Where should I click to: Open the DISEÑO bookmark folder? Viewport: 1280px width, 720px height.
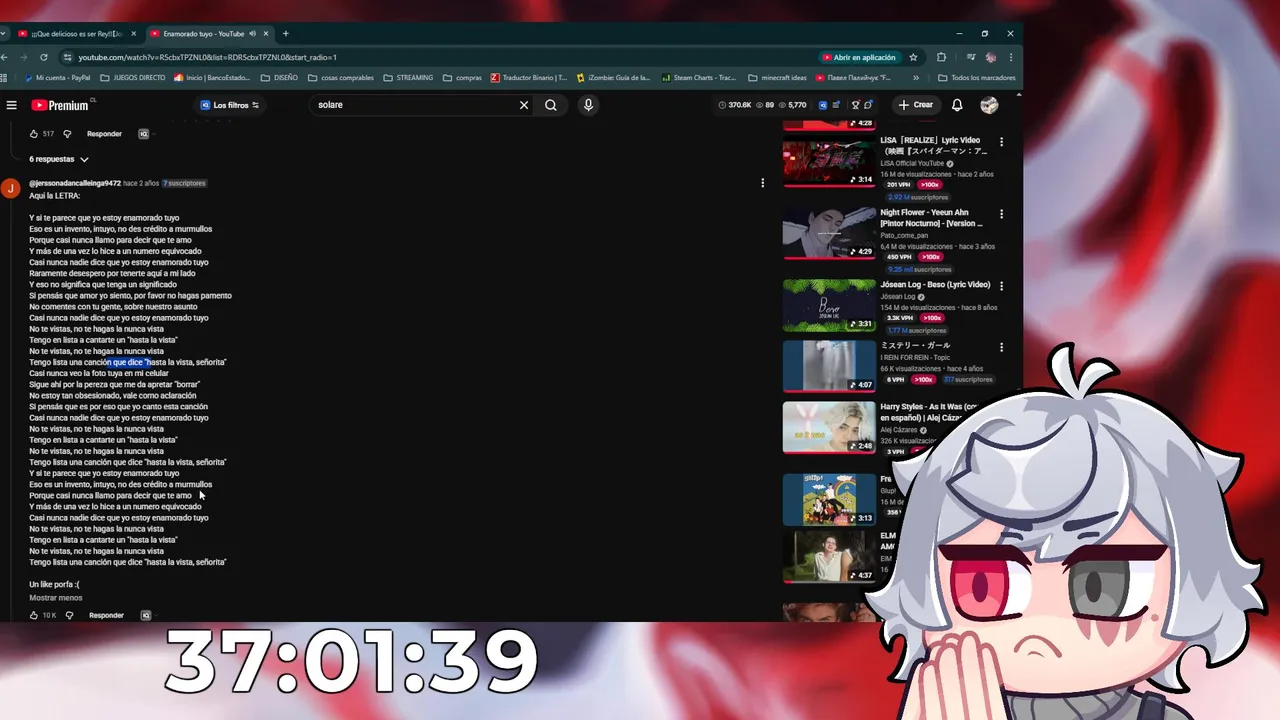coord(279,77)
